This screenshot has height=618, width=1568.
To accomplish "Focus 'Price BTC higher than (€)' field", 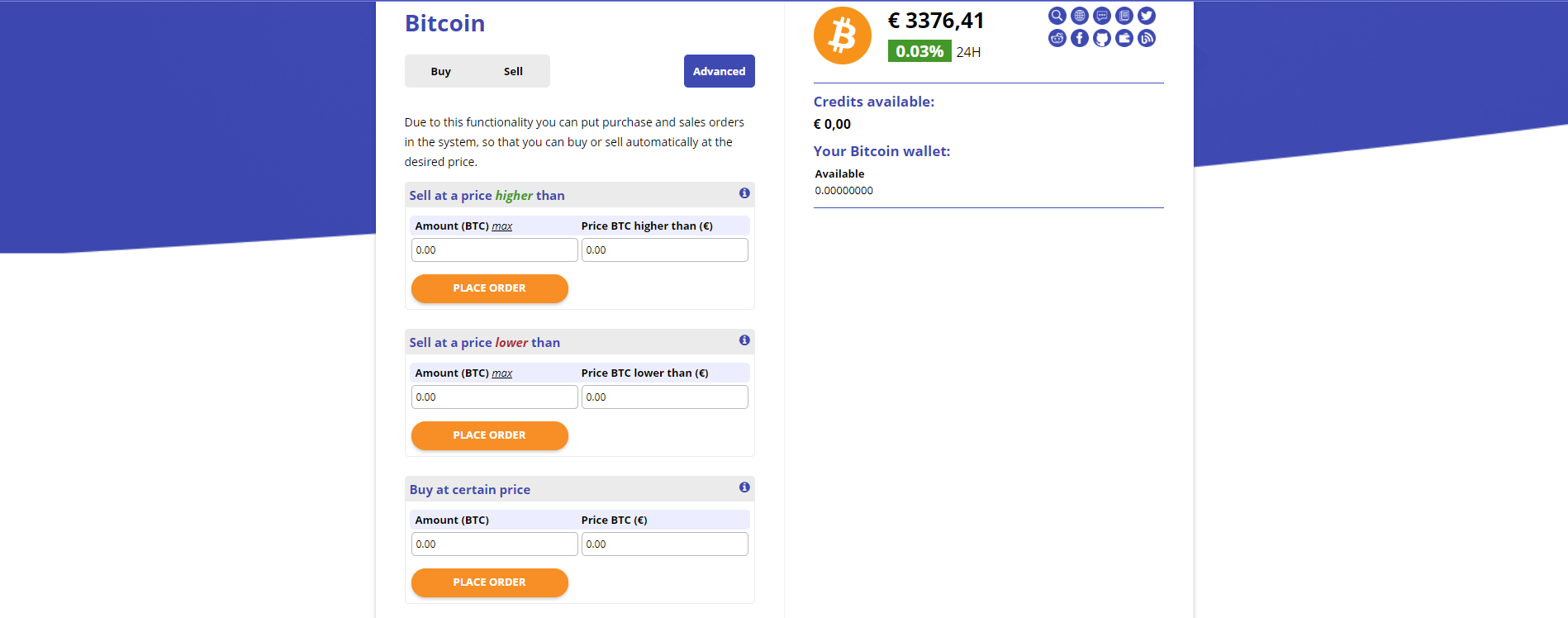I will 664,250.
